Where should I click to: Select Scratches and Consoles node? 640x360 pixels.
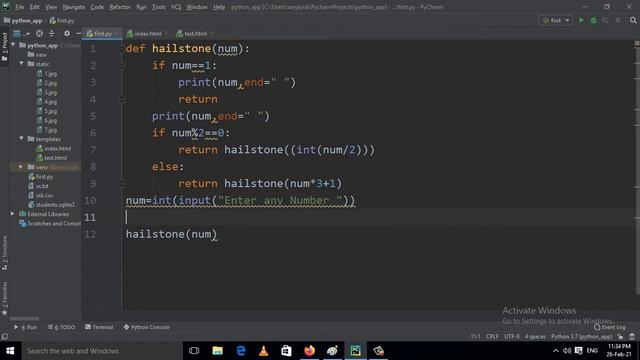(50, 224)
